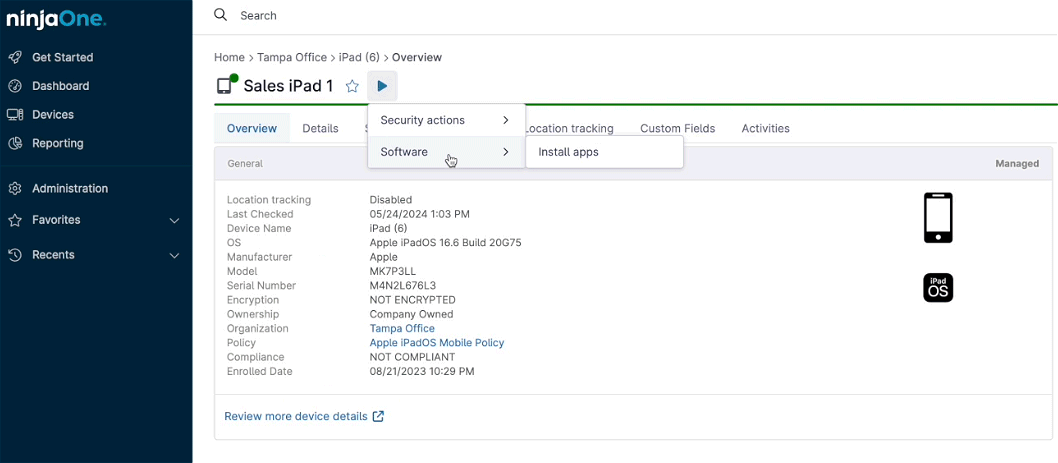Viewport: 1058px width, 463px height.
Task: Expand the Recents chevron
Action: [x=174, y=256]
